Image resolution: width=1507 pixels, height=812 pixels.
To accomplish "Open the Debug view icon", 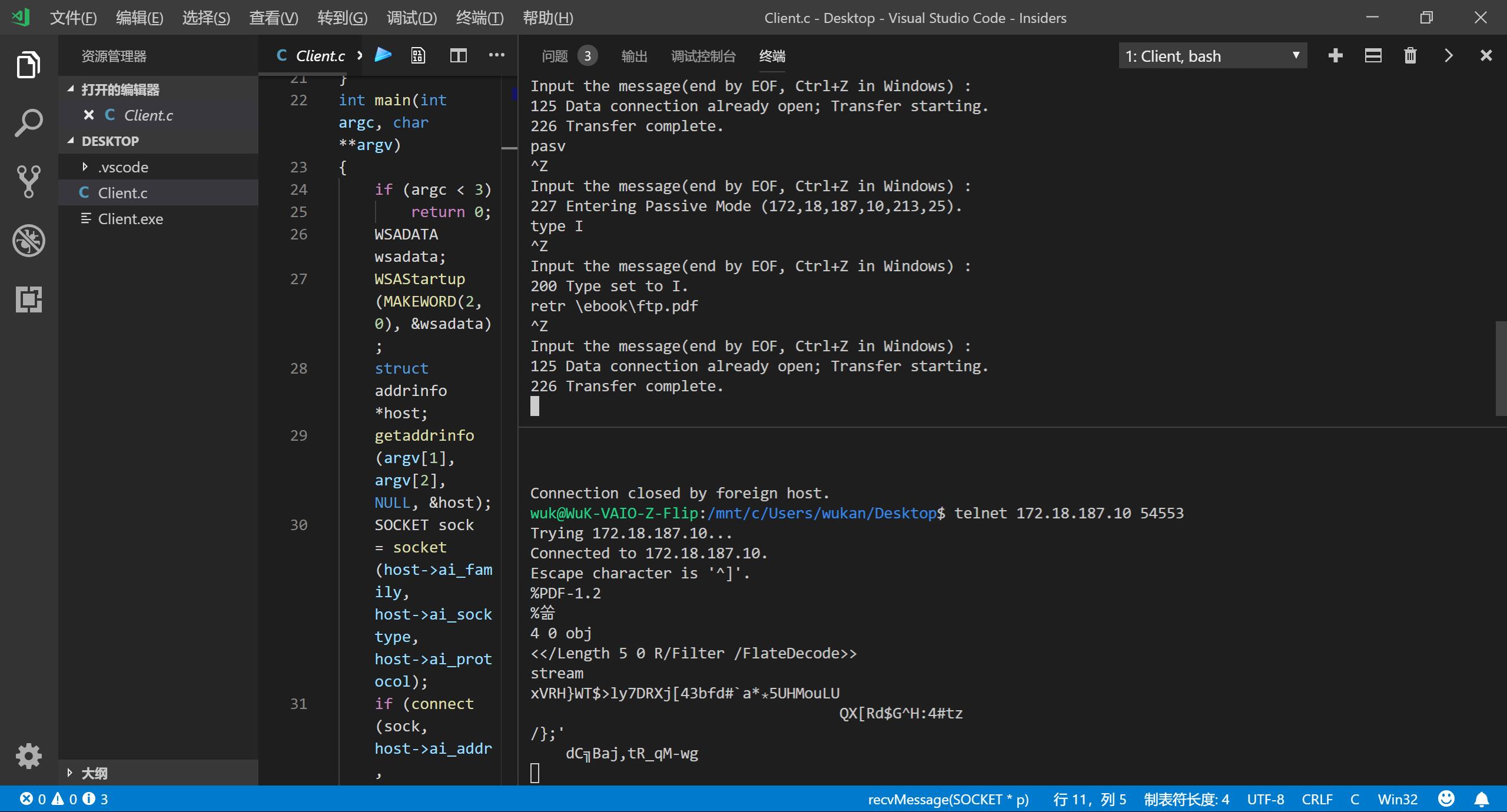I will click(28, 241).
